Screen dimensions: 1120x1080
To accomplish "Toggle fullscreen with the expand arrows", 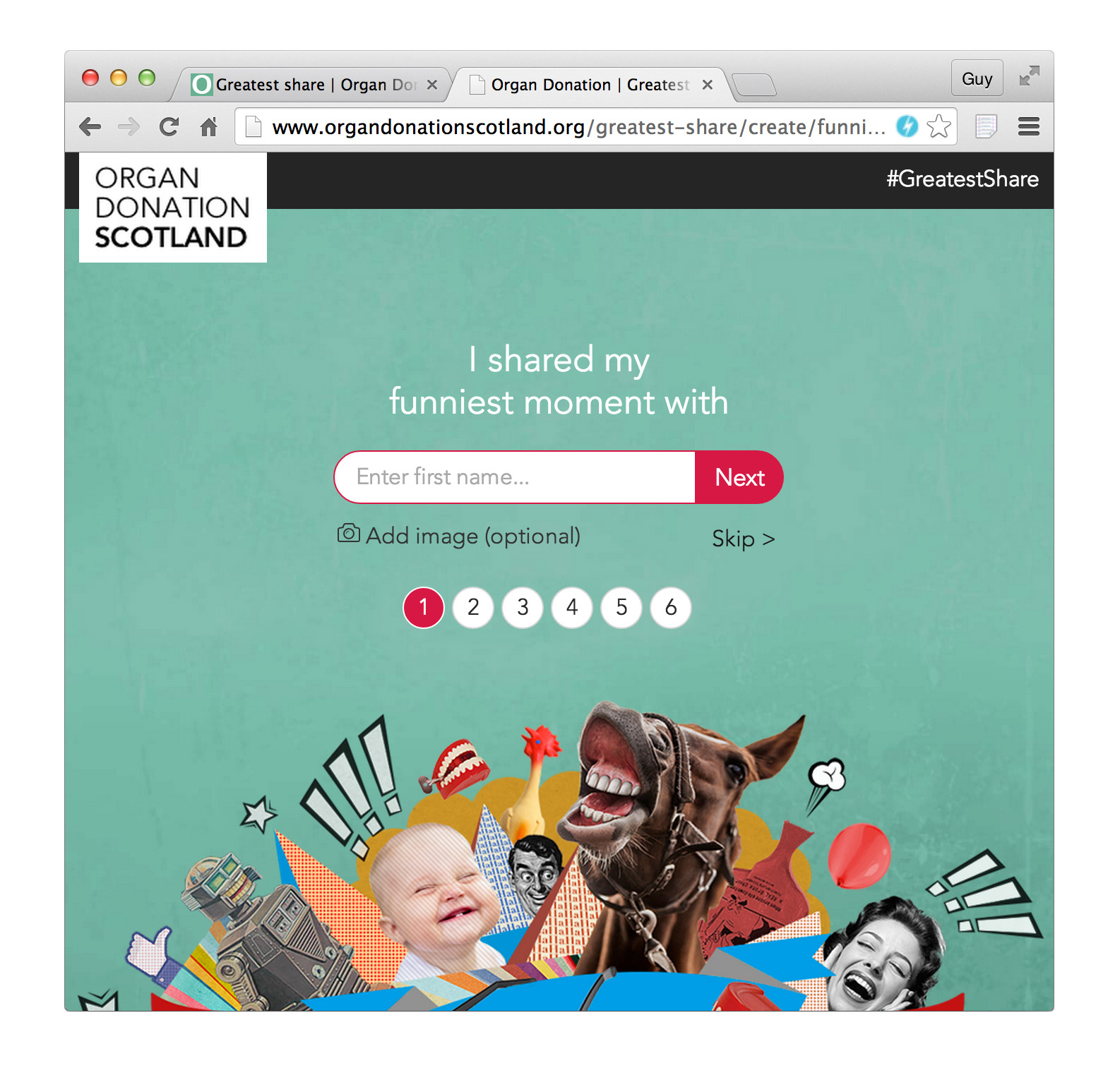I will coord(1029,76).
